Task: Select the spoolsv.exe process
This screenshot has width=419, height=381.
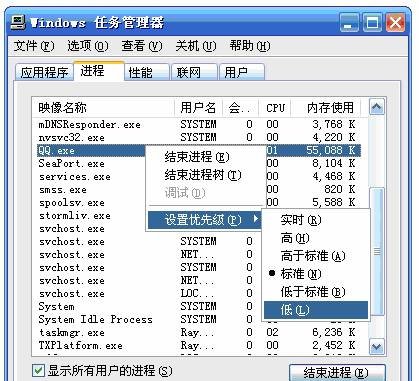Action: point(72,202)
